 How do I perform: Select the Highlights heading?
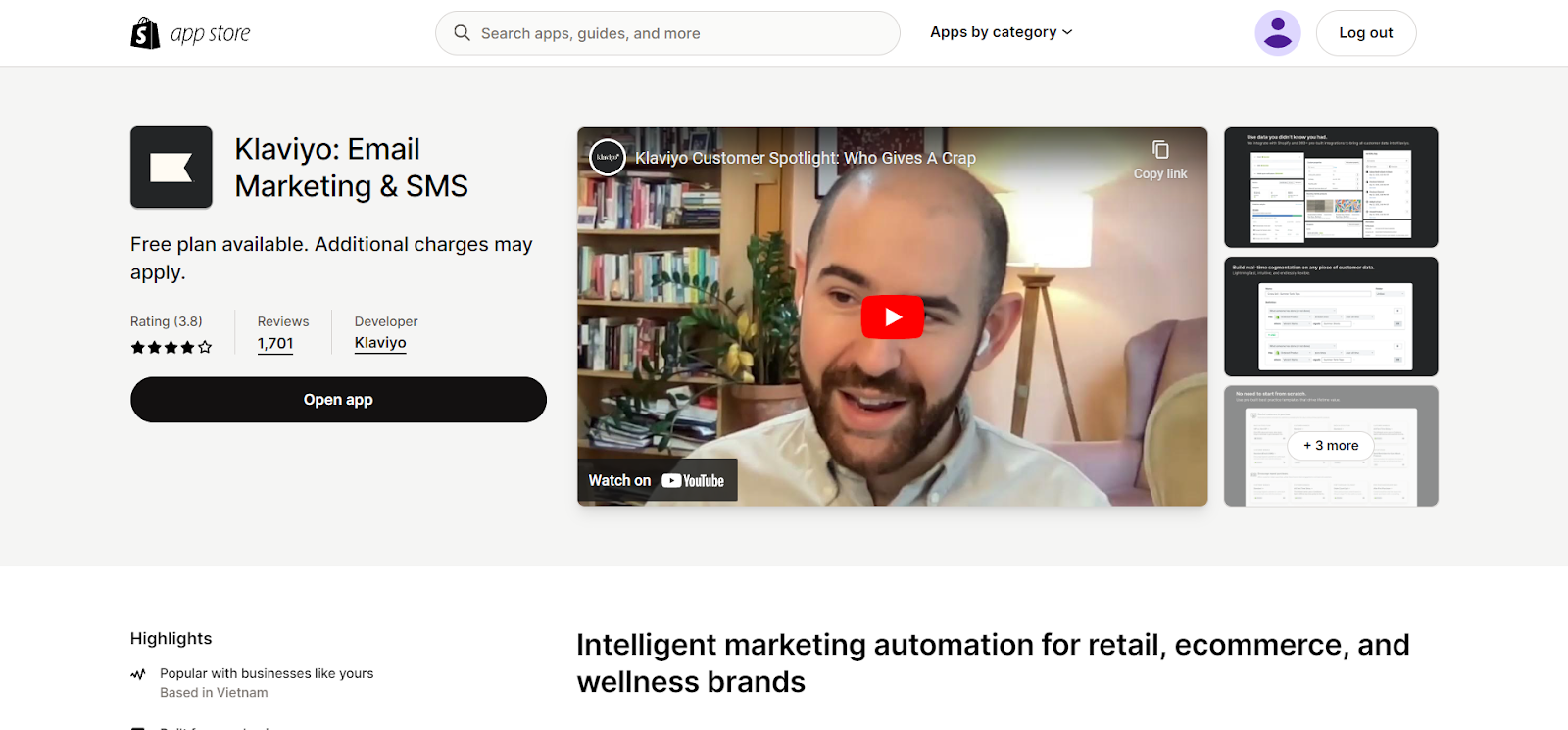point(171,639)
